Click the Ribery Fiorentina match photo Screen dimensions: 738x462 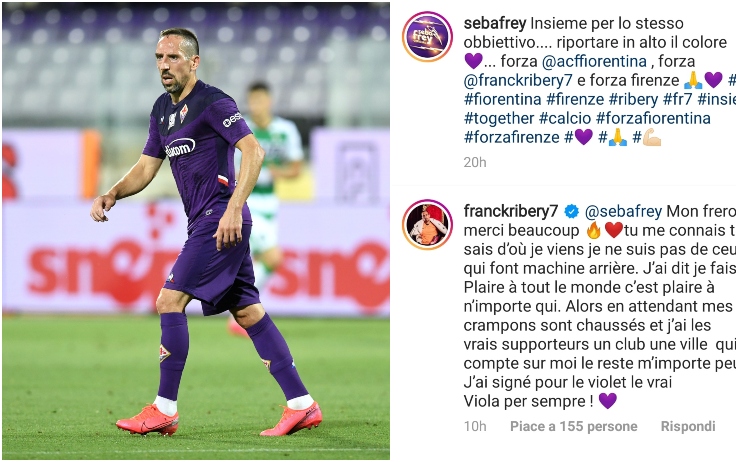[x=196, y=231]
